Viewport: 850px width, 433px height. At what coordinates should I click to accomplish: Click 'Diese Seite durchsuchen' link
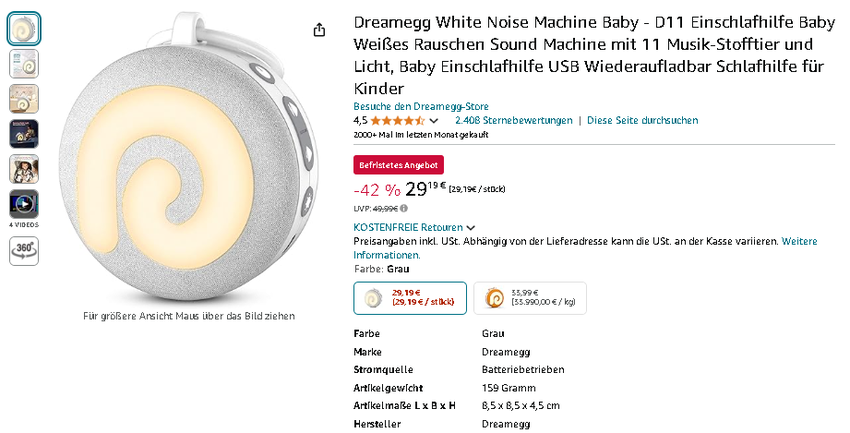642,120
